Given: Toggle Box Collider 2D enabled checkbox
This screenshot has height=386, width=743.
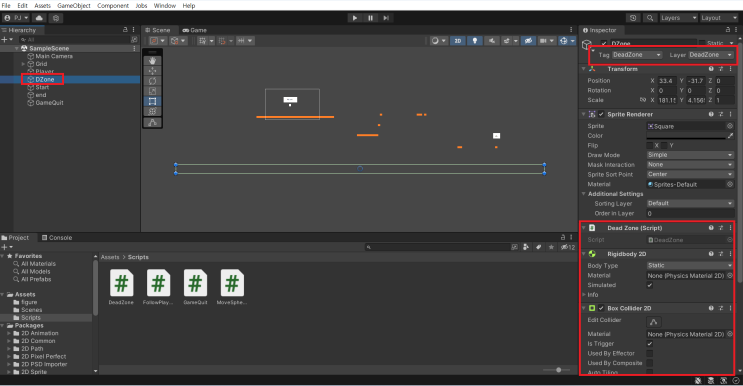Looking at the screenshot, I should 601,308.
